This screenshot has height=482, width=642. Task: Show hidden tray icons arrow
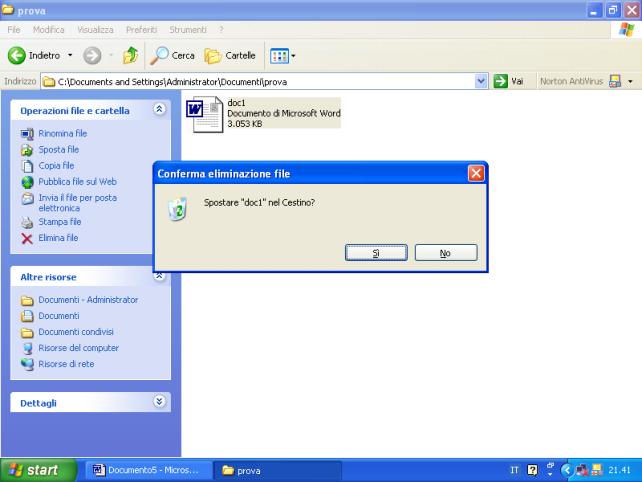(566, 470)
